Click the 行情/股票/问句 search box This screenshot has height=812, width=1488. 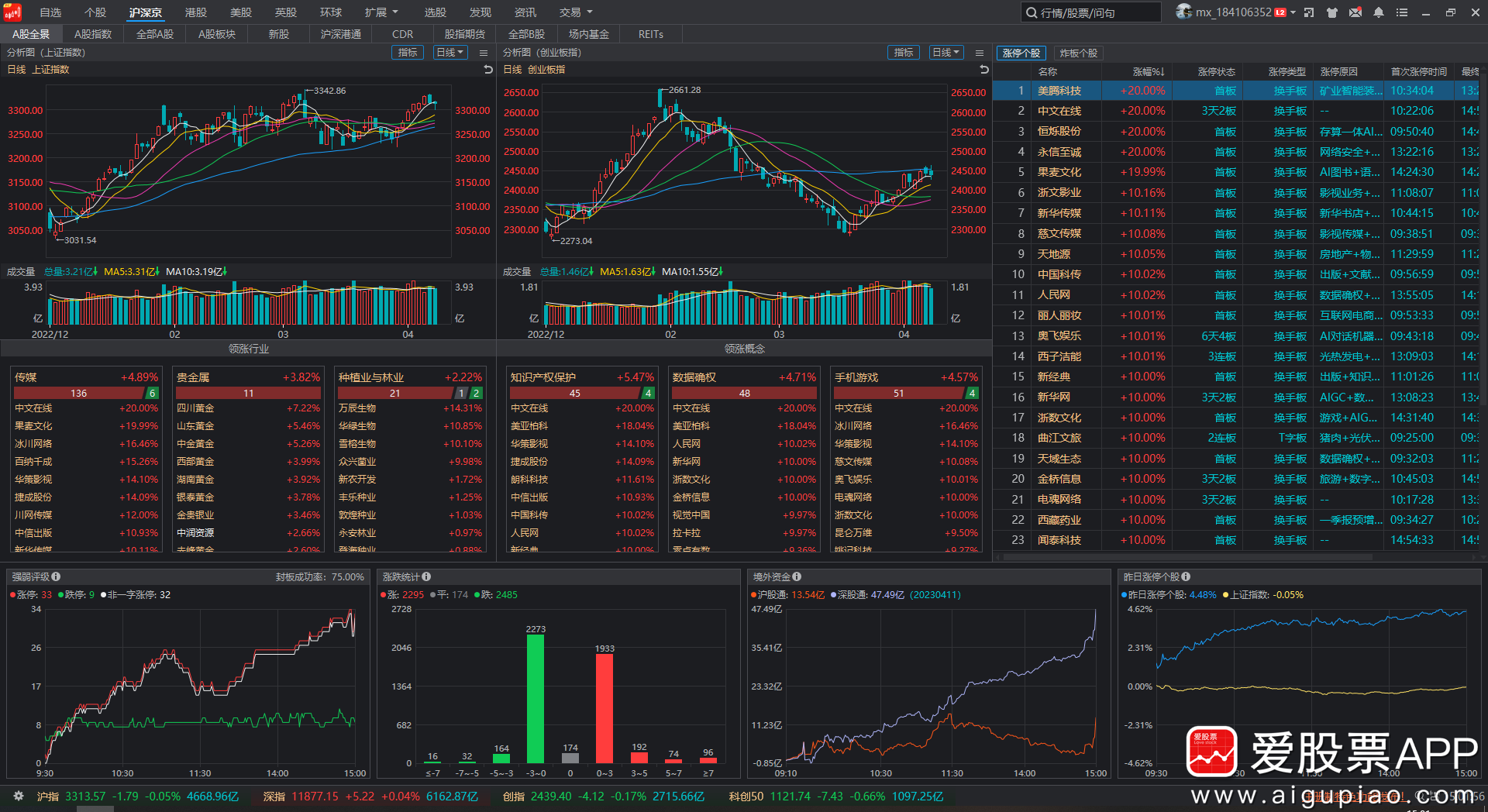[x=1091, y=12]
